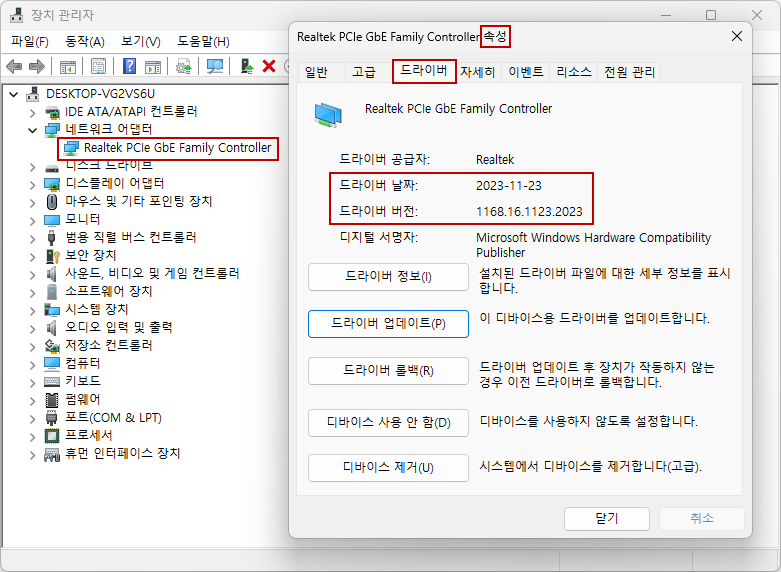The image size is (781, 572).
Task: Switch to the 리소스 tab
Action: [x=573, y=72]
